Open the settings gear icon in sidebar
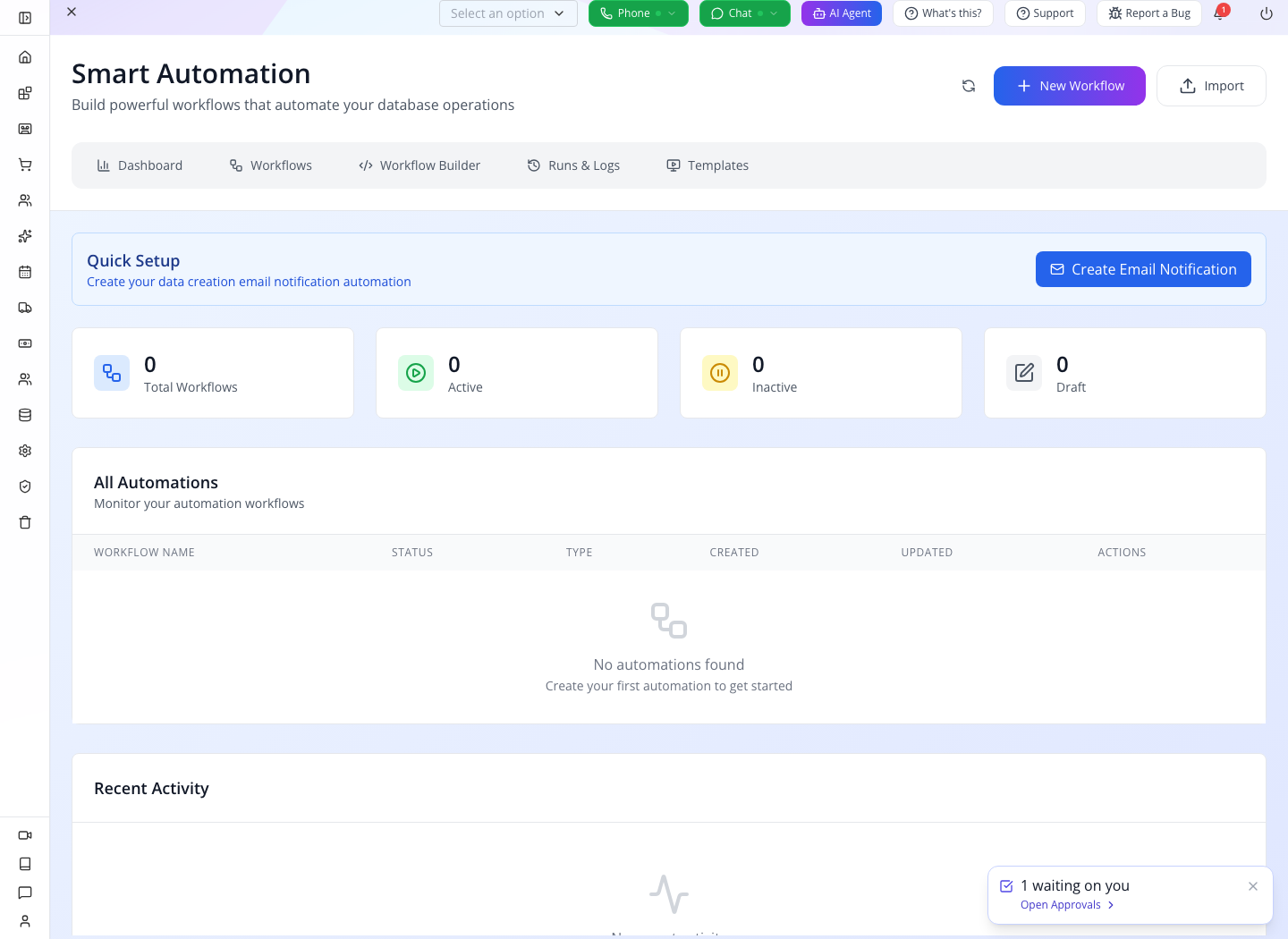 (x=25, y=451)
